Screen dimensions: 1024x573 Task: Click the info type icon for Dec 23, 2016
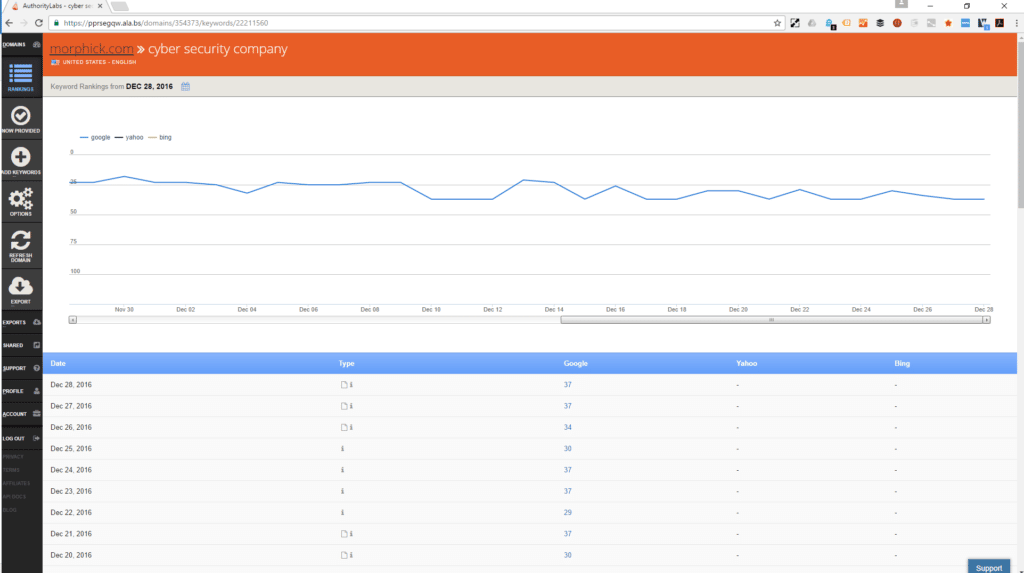[x=342, y=491]
